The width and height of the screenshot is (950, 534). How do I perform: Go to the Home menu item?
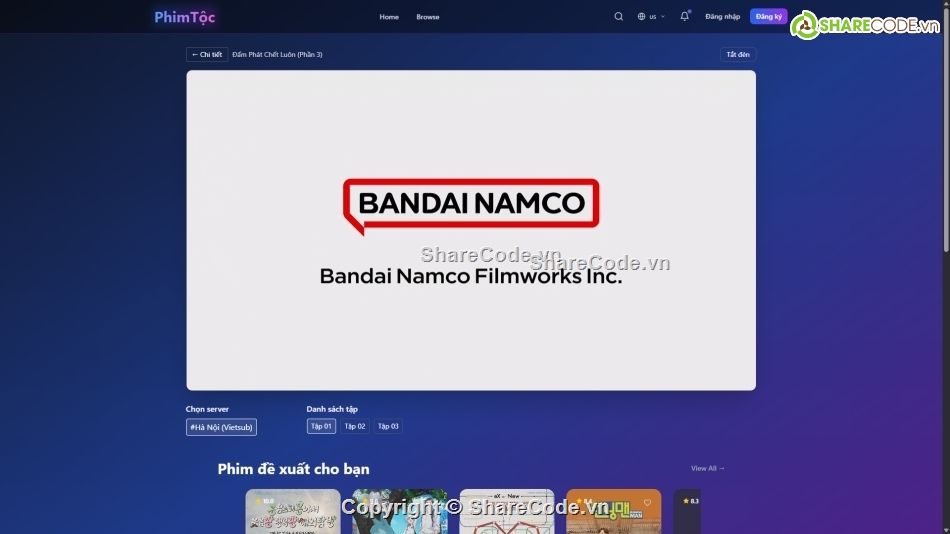pos(389,17)
